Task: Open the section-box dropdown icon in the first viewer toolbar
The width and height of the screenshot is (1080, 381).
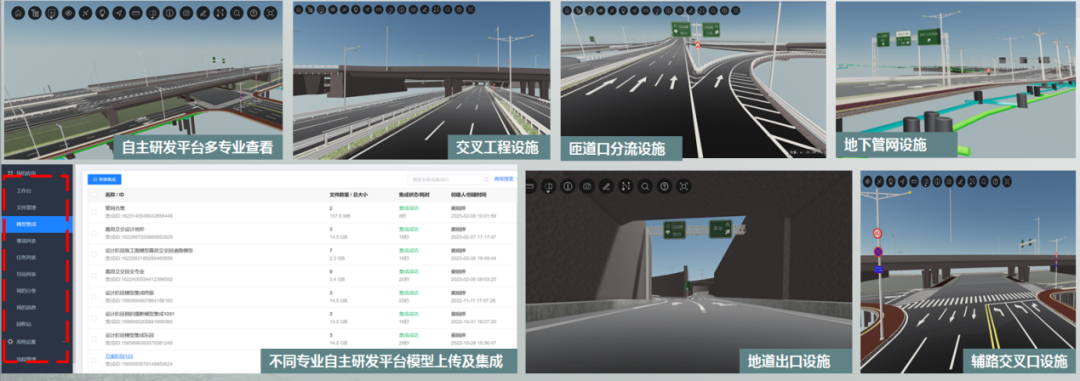Action: click(x=152, y=13)
